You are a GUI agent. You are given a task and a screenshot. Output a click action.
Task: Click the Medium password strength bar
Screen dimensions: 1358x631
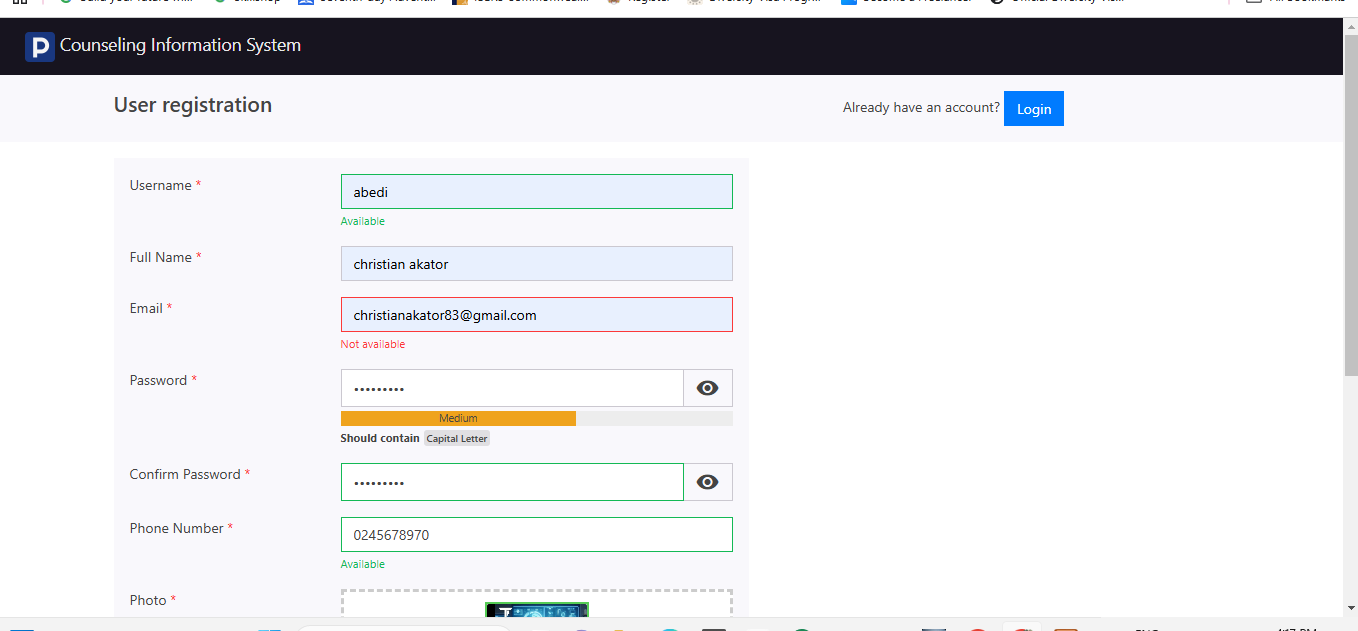click(458, 418)
